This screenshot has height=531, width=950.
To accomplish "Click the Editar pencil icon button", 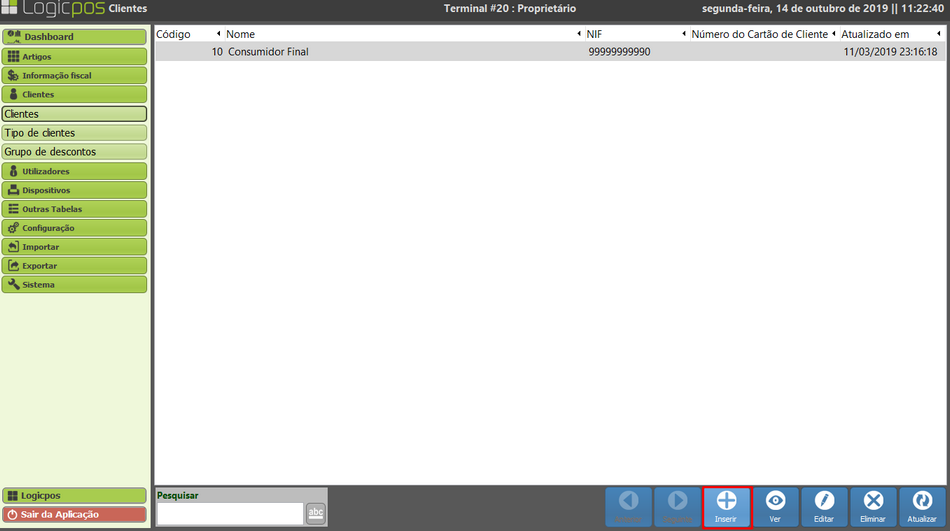I will 824,506.
